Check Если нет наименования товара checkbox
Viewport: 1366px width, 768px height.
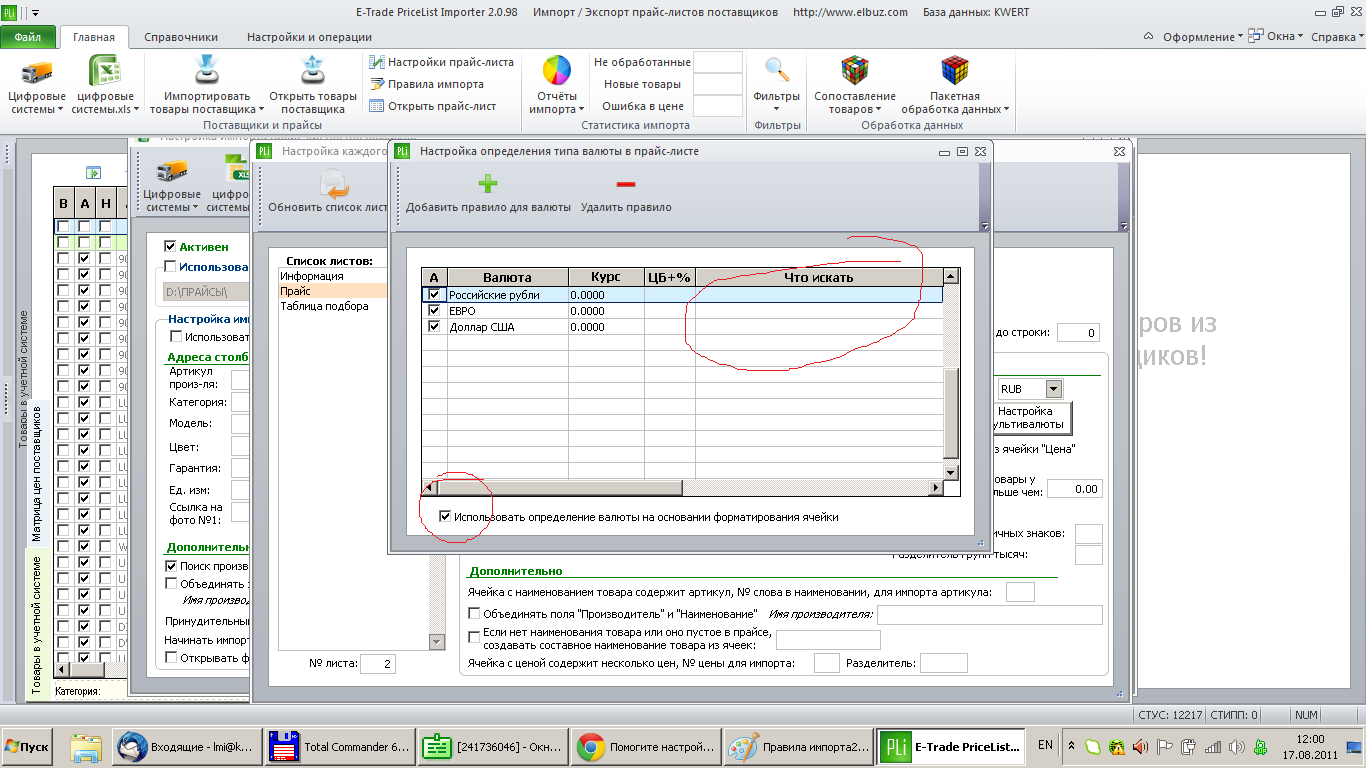pyautogui.click(x=474, y=637)
